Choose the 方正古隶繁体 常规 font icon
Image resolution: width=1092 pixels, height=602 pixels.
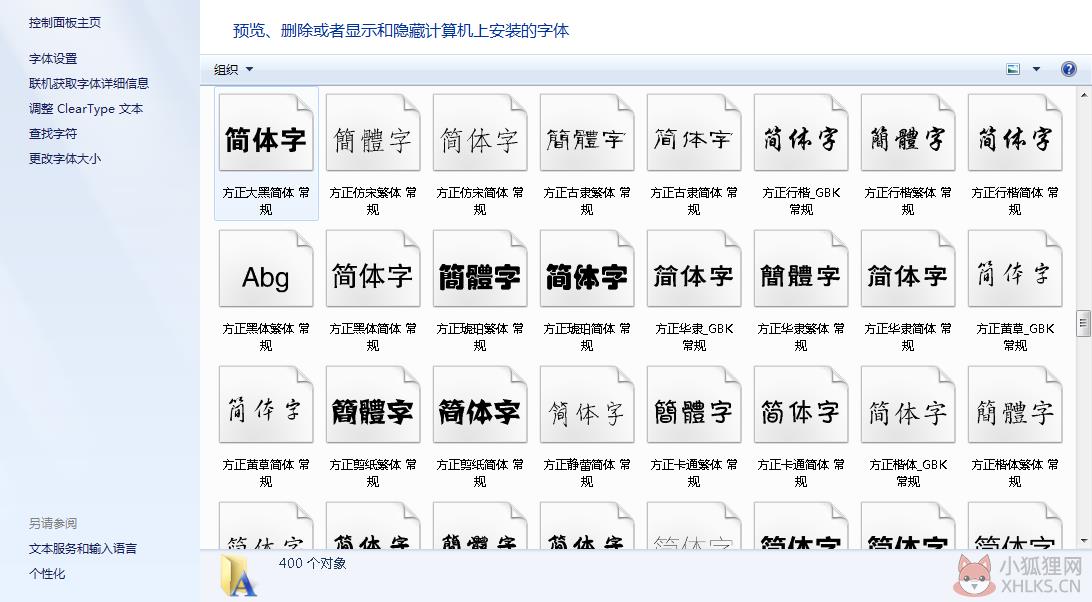587,133
